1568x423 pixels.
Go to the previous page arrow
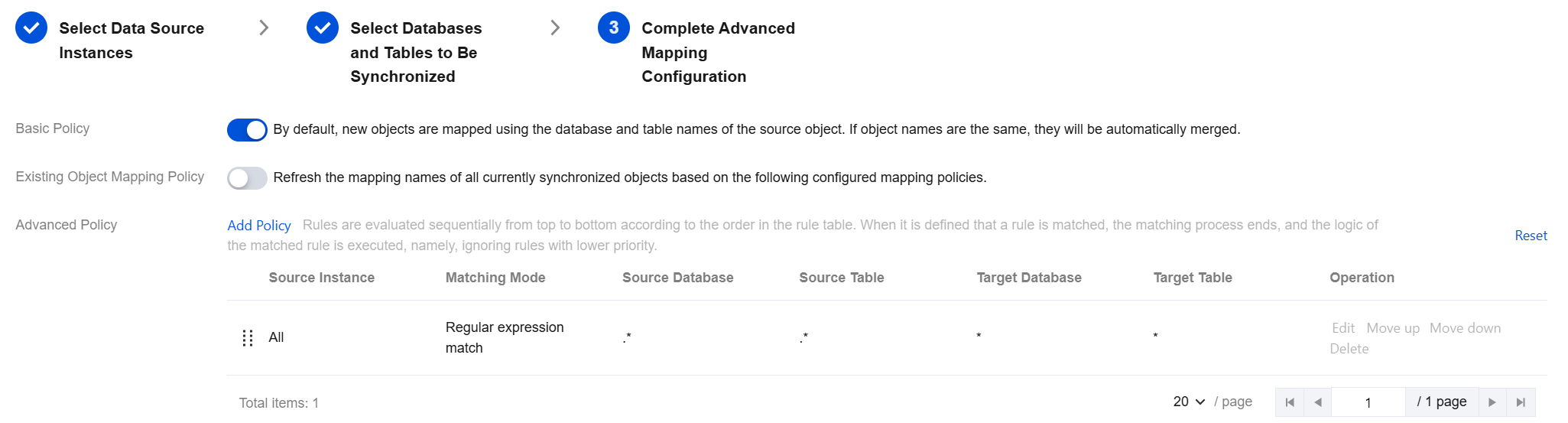point(1317,402)
